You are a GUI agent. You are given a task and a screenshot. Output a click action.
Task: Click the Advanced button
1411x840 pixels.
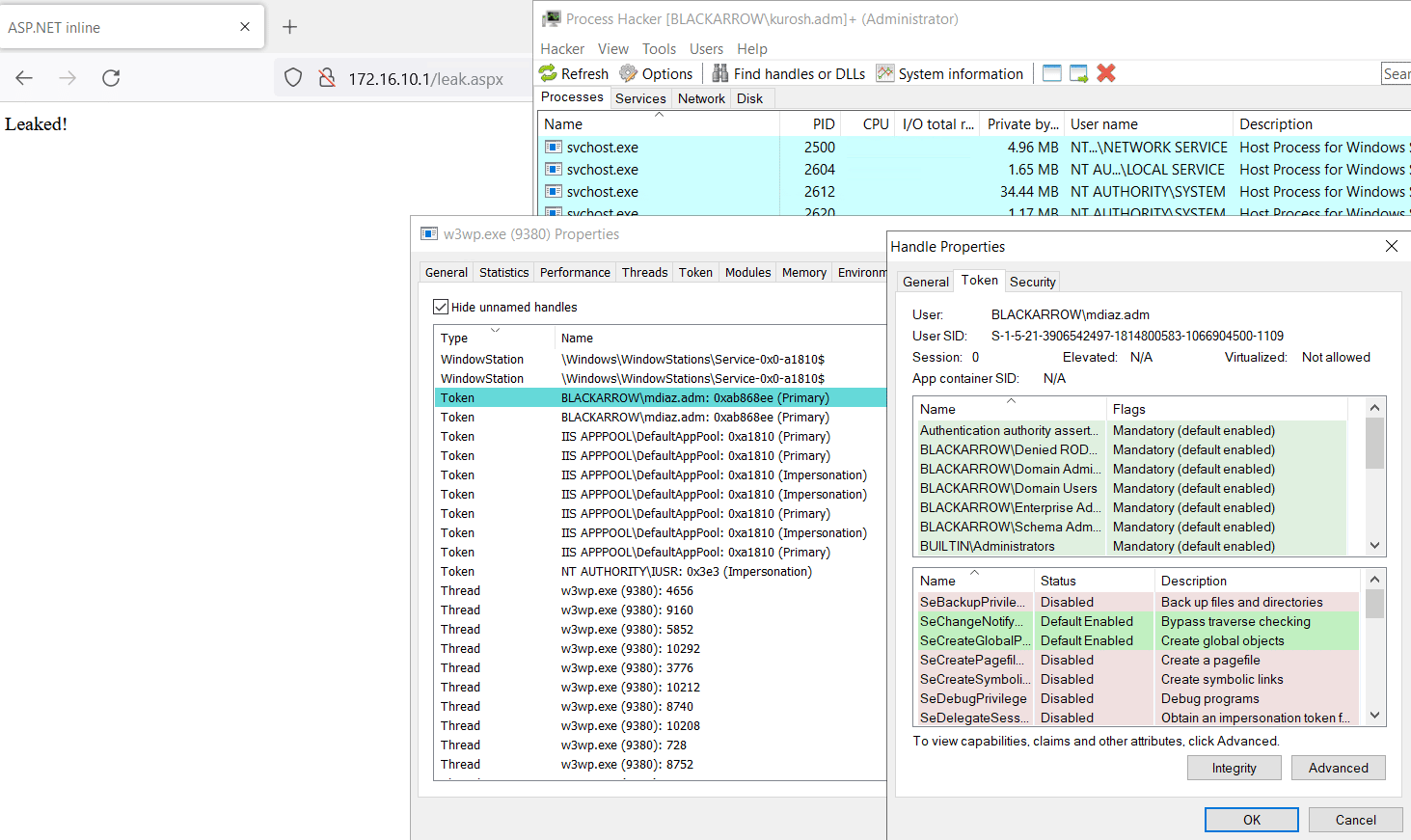click(1338, 768)
